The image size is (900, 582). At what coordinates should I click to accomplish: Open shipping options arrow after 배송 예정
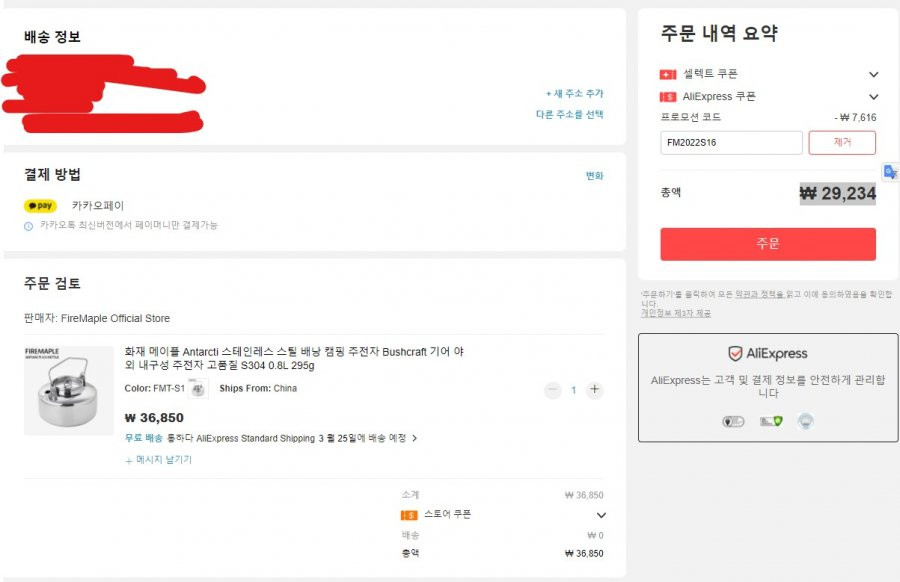(414, 439)
